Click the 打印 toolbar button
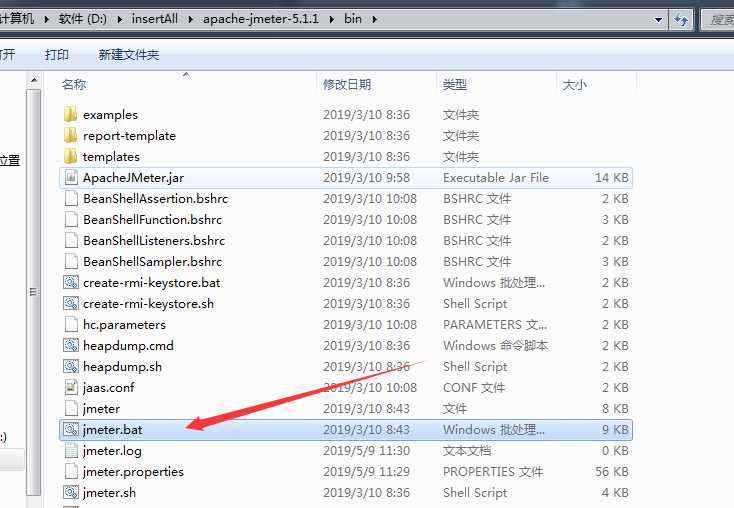 [57, 55]
